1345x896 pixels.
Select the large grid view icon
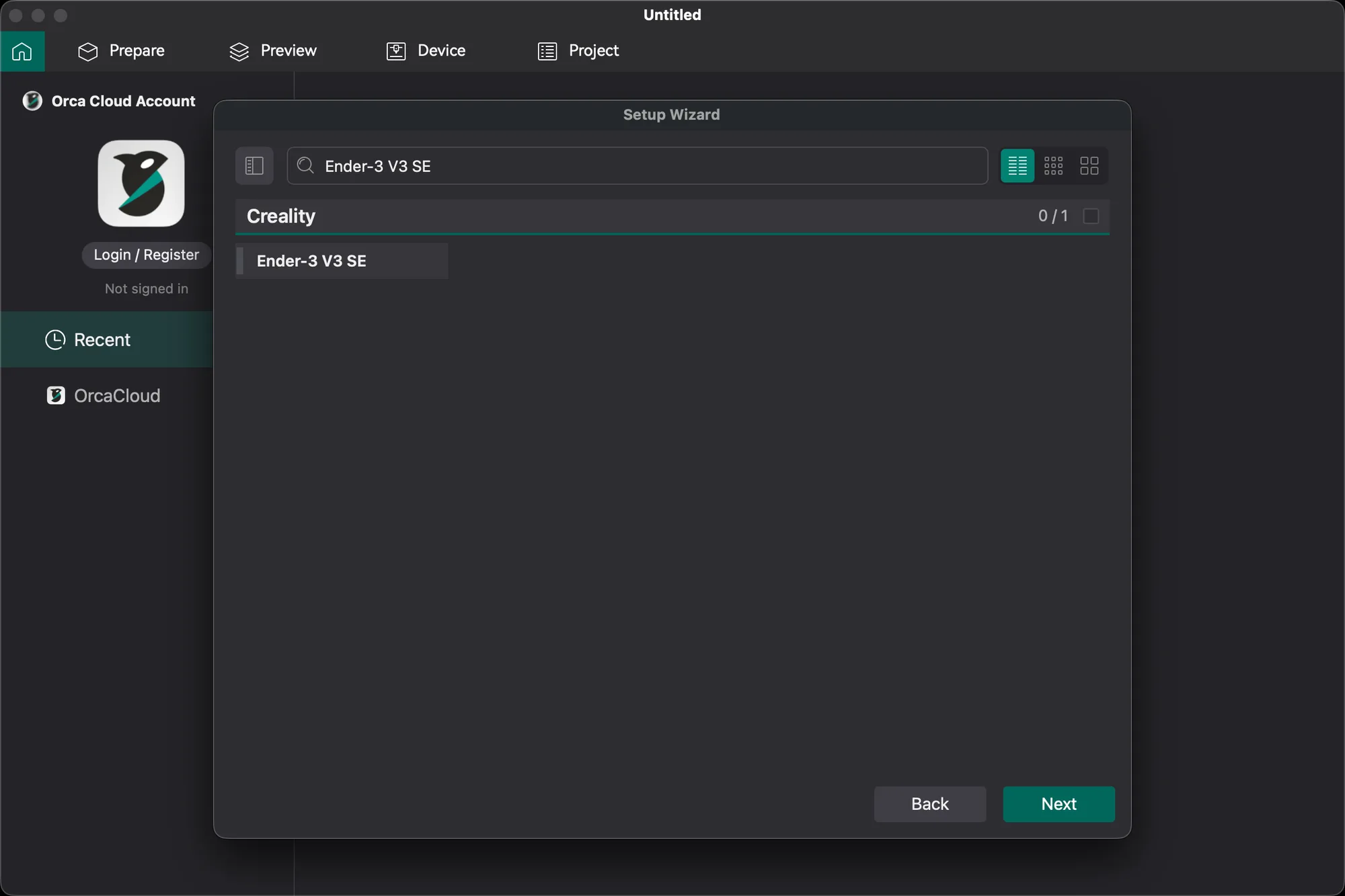point(1089,165)
